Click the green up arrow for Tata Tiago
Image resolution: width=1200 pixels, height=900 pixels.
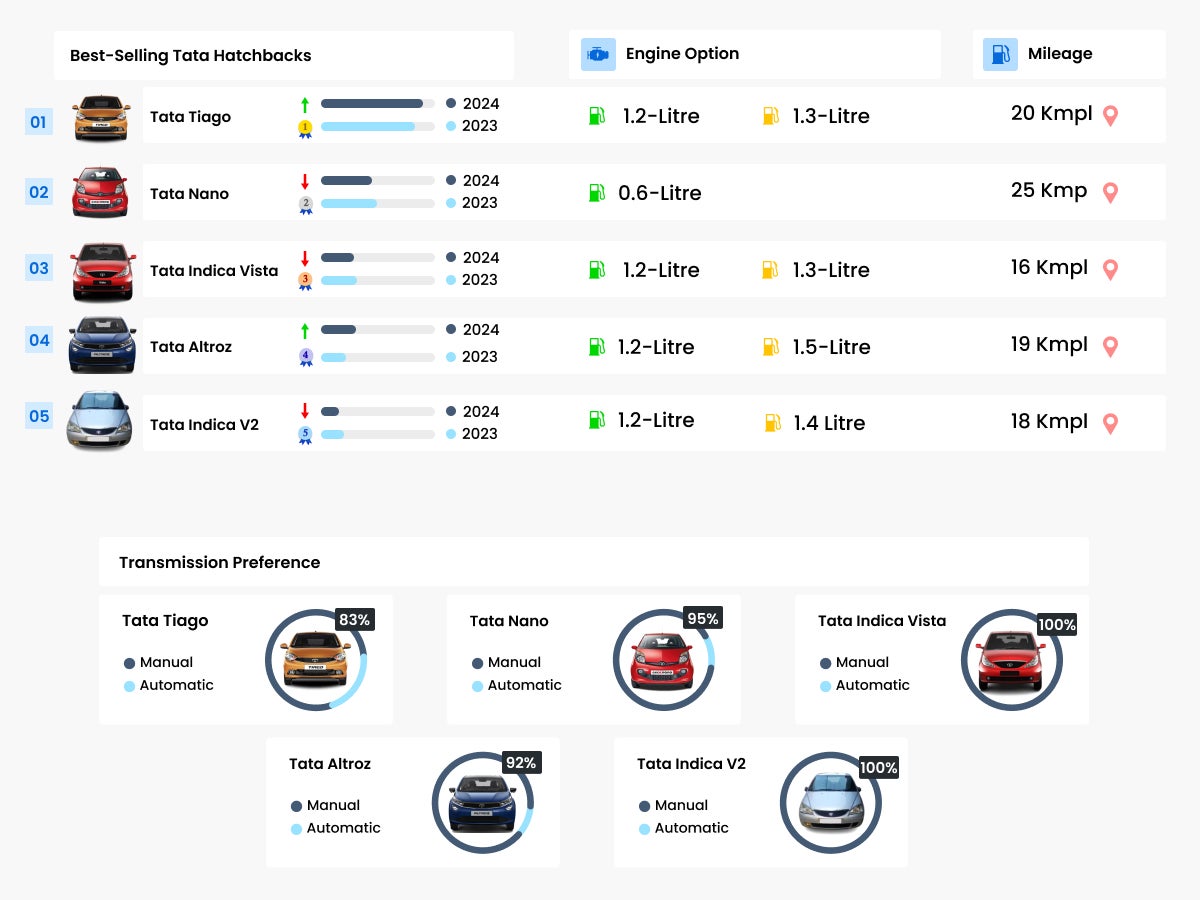tap(305, 104)
